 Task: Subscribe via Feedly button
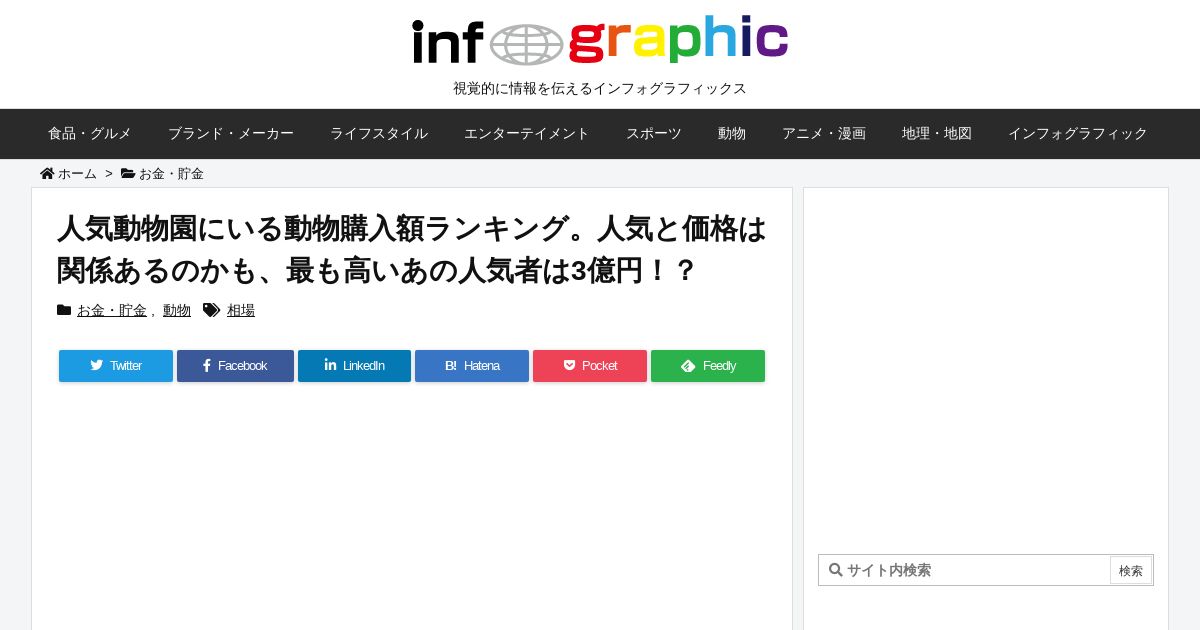(x=708, y=366)
